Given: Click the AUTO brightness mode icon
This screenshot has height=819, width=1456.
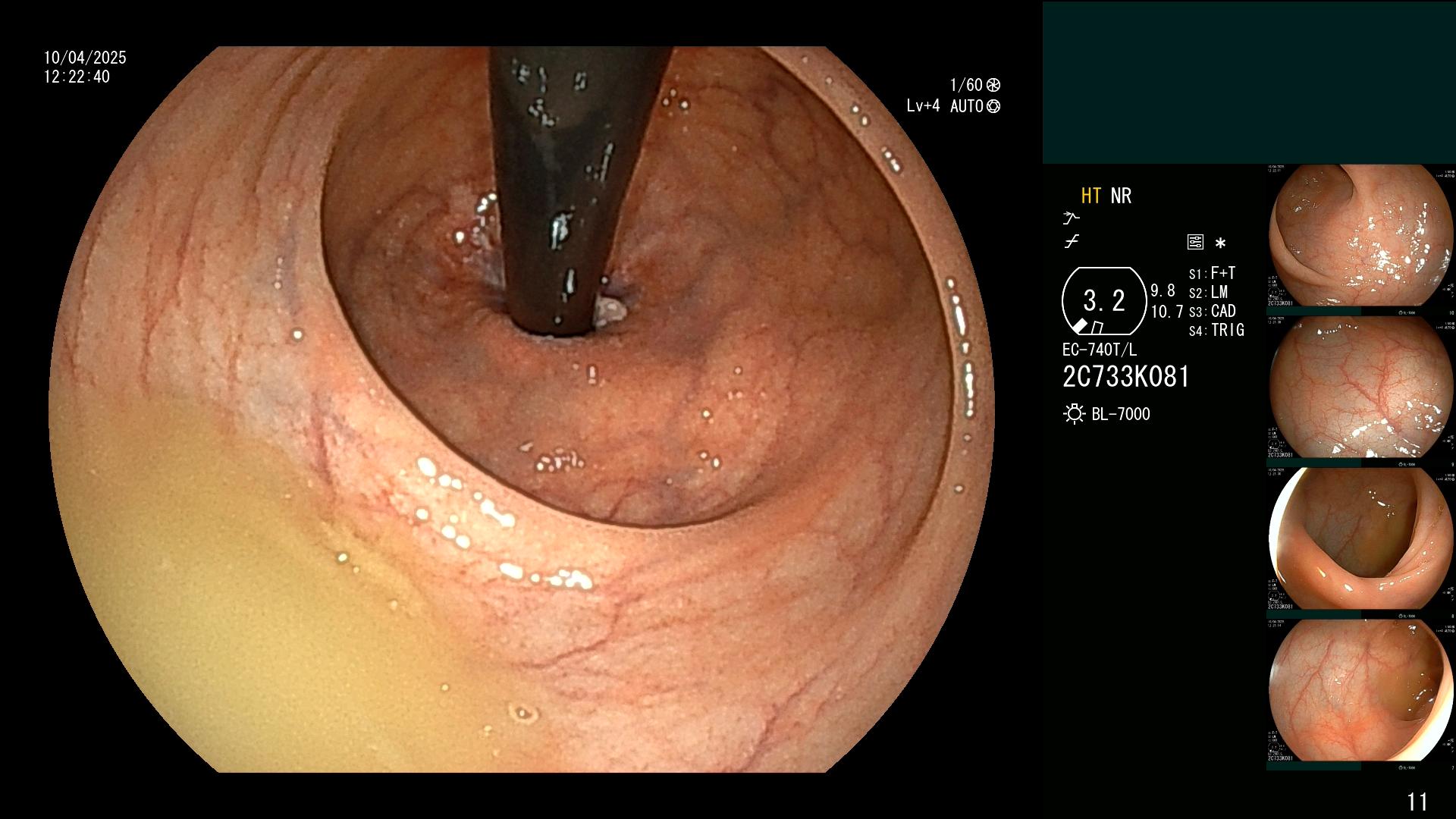Looking at the screenshot, I should click(993, 106).
